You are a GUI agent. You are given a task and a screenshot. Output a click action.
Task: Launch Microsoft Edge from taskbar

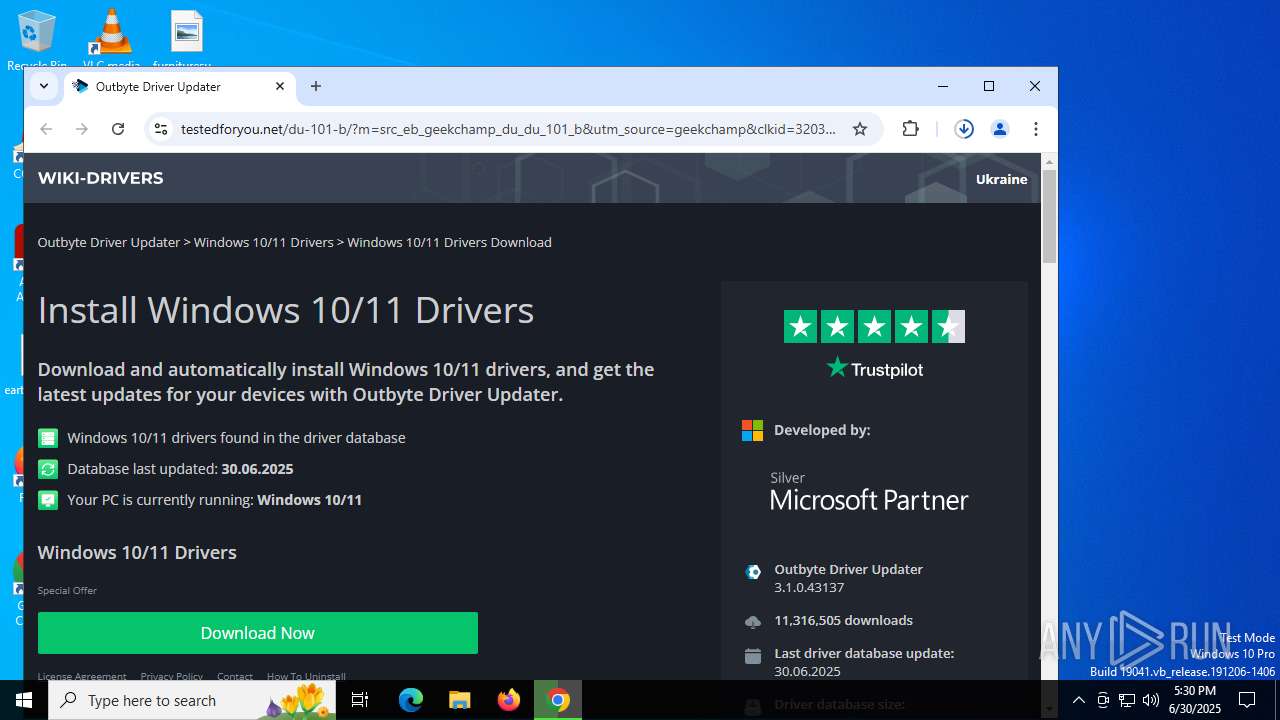tap(411, 700)
